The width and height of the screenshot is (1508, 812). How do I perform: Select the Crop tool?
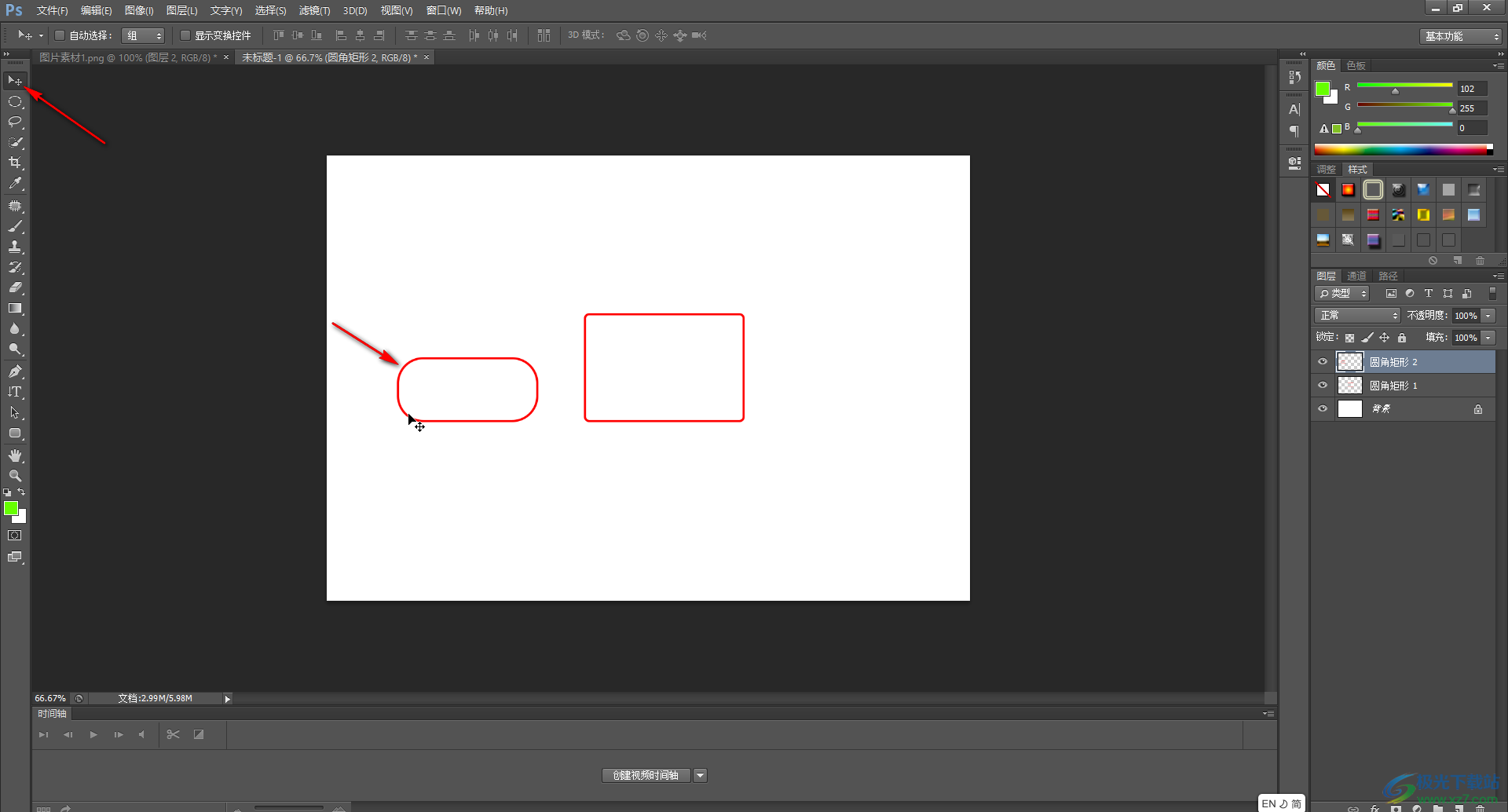[15, 163]
